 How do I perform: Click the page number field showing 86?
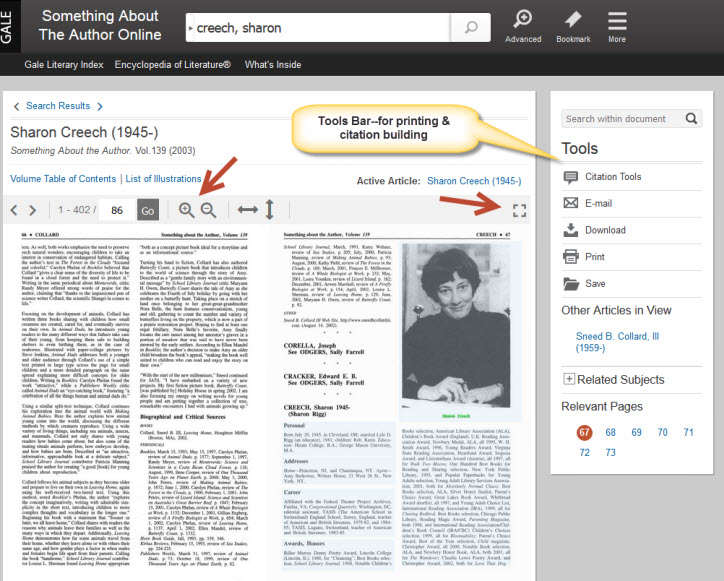tap(117, 210)
